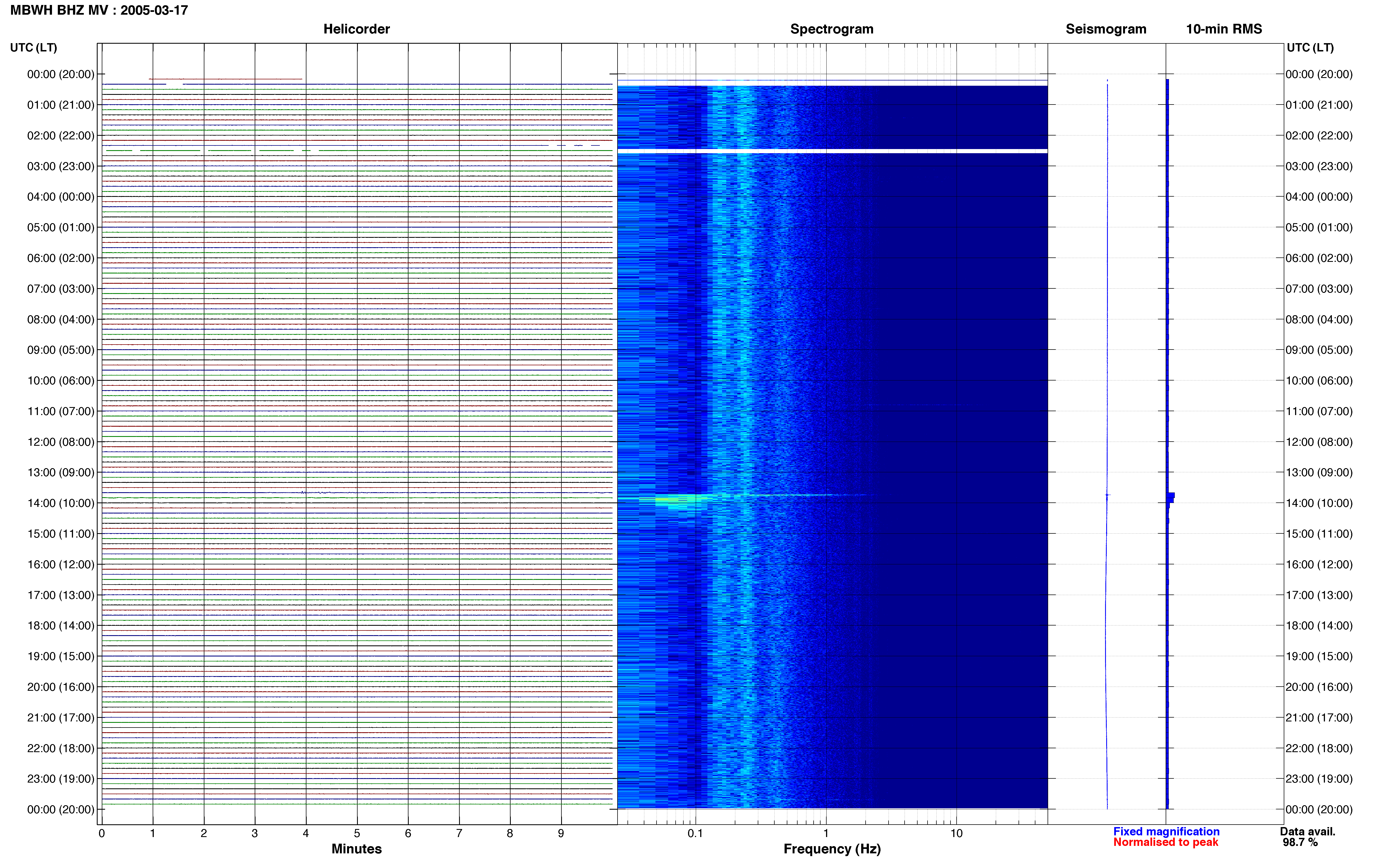Click the "Helicorder" panel heading
This screenshot has width=1388, height=868.
pyautogui.click(x=356, y=29)
